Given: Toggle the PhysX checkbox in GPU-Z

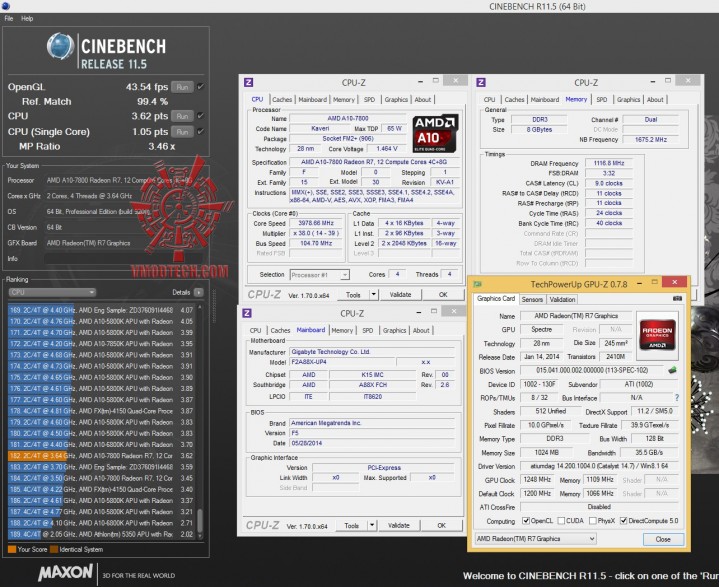Looking at the screenshot, I should 592,521.
